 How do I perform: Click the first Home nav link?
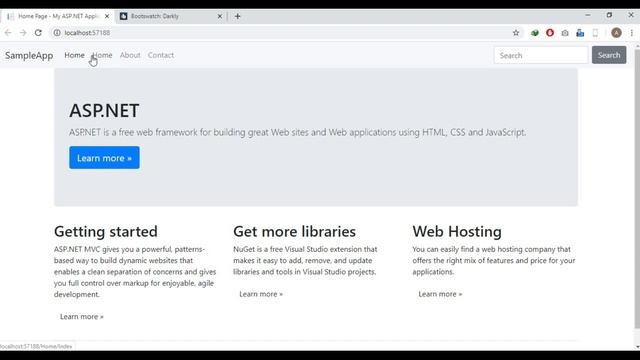[x=74, y=55]
